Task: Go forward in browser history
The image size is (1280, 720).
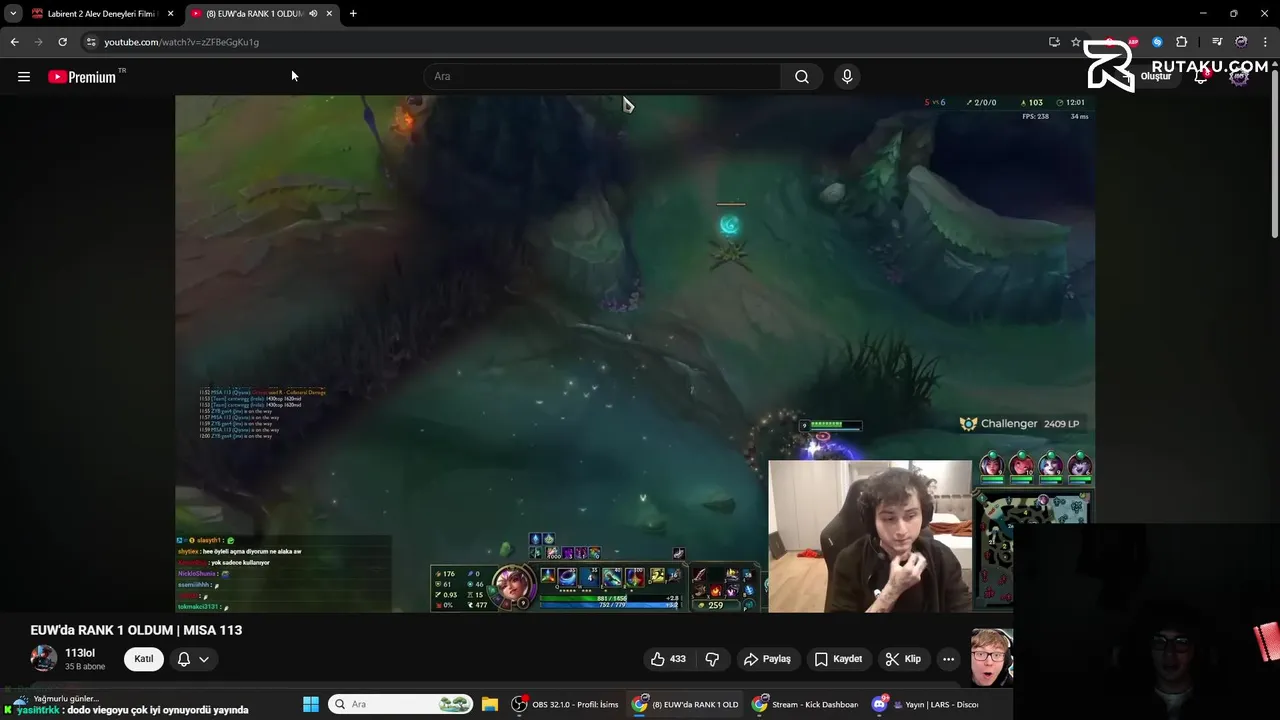Action: click(x=39, y=42)
